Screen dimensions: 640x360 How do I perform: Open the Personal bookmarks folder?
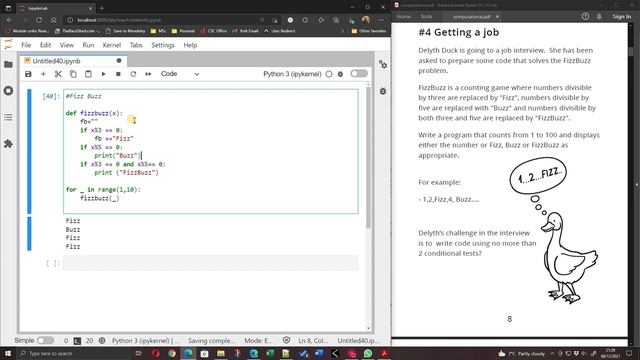pyautogui.click(x=183, y=31)
